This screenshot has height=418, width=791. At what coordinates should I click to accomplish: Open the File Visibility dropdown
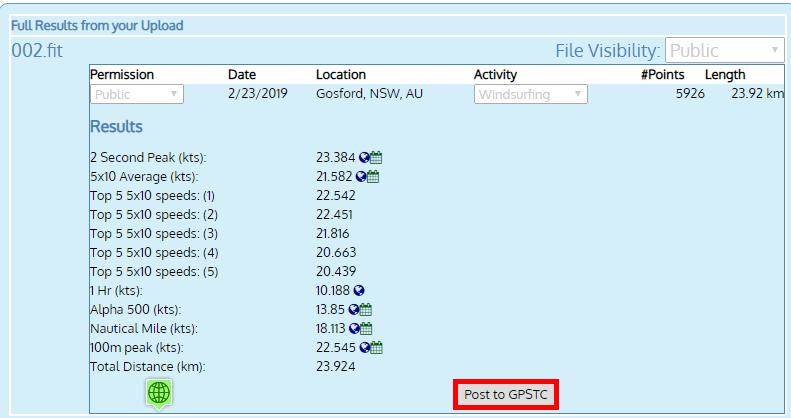(x=726, y=50)
